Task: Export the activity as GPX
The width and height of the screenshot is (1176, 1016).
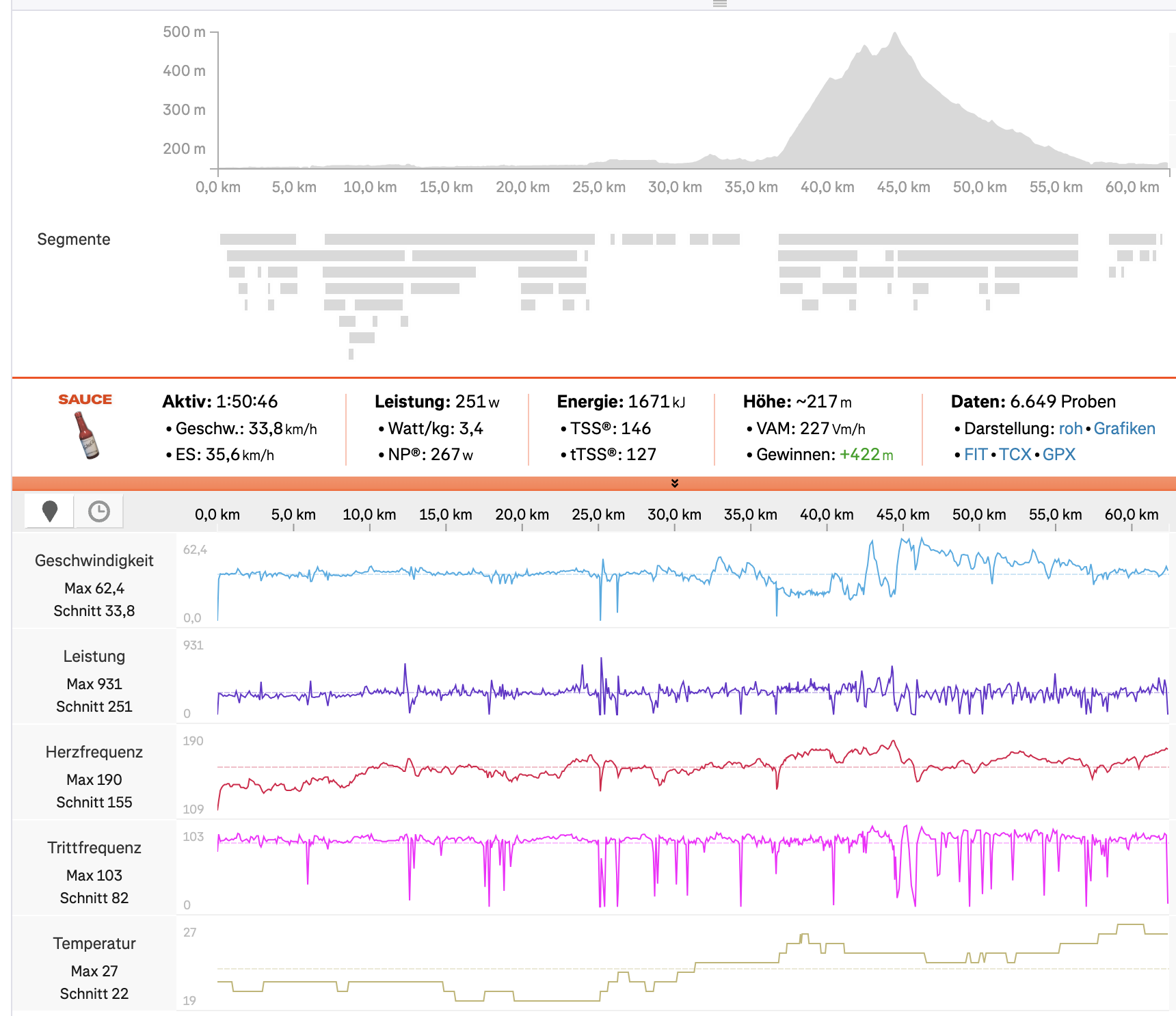Action: click(1058, 455)
